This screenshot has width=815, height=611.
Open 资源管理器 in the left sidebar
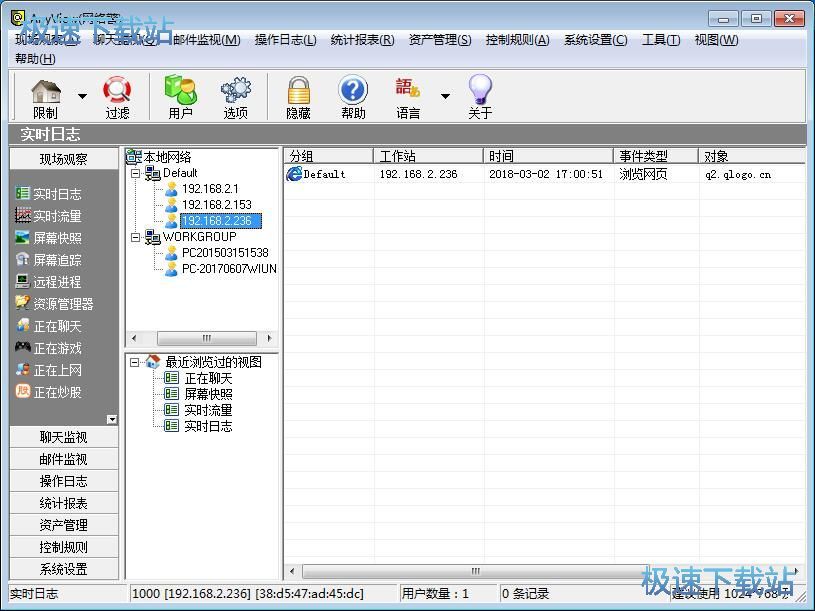54,303
